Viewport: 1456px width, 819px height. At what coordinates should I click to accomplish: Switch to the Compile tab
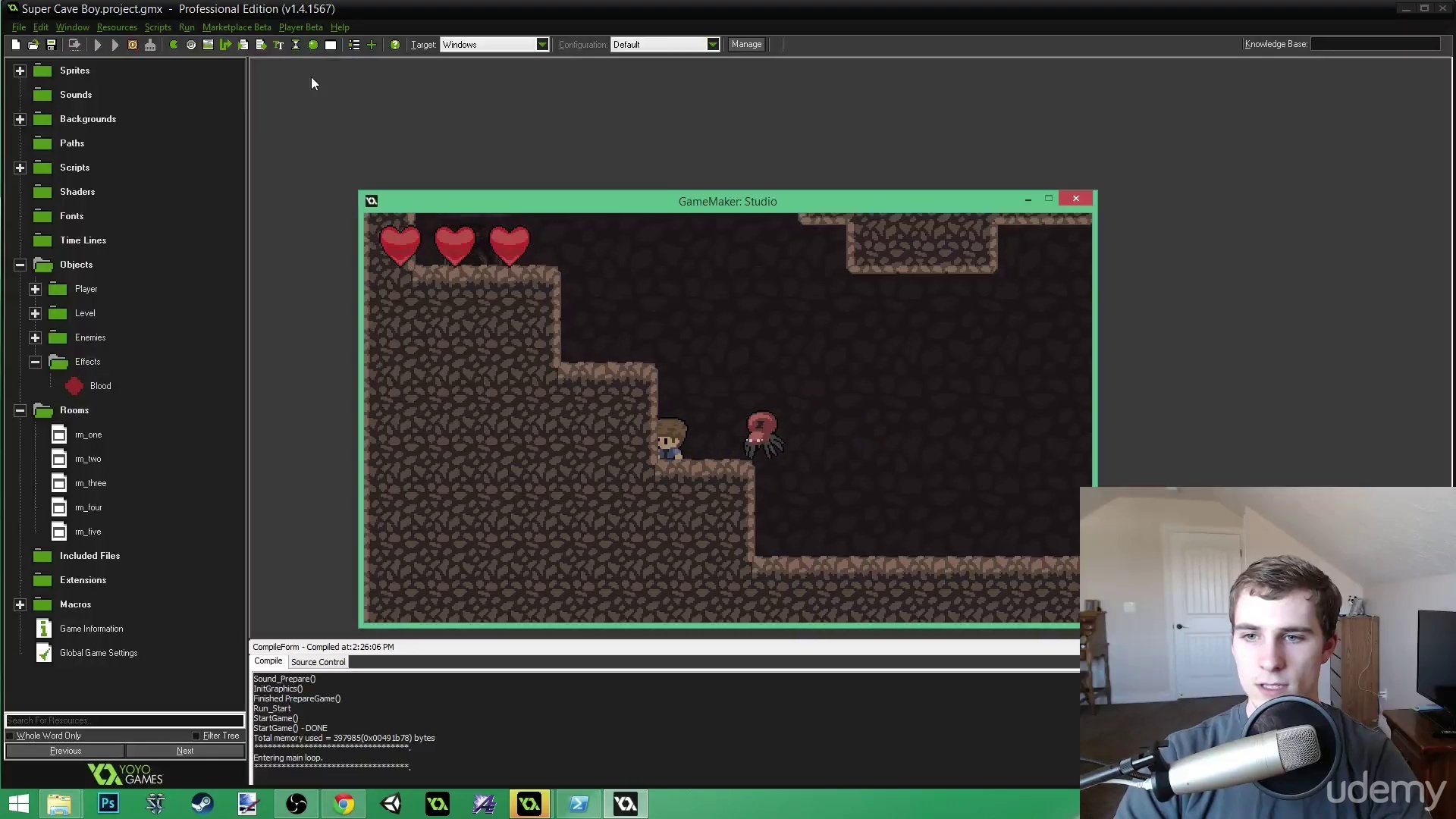tap(268, 661)
